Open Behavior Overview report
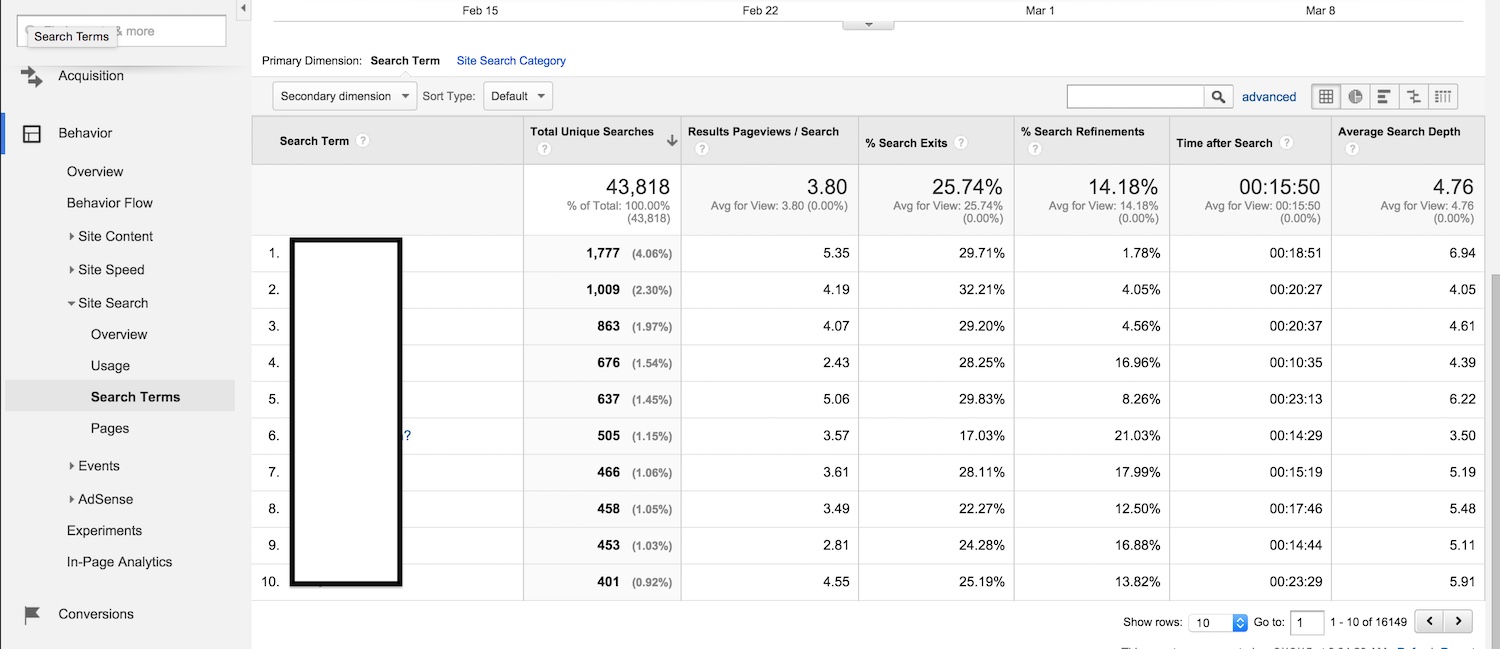This screenshot has width=1500, height=649. pos(95,171)
